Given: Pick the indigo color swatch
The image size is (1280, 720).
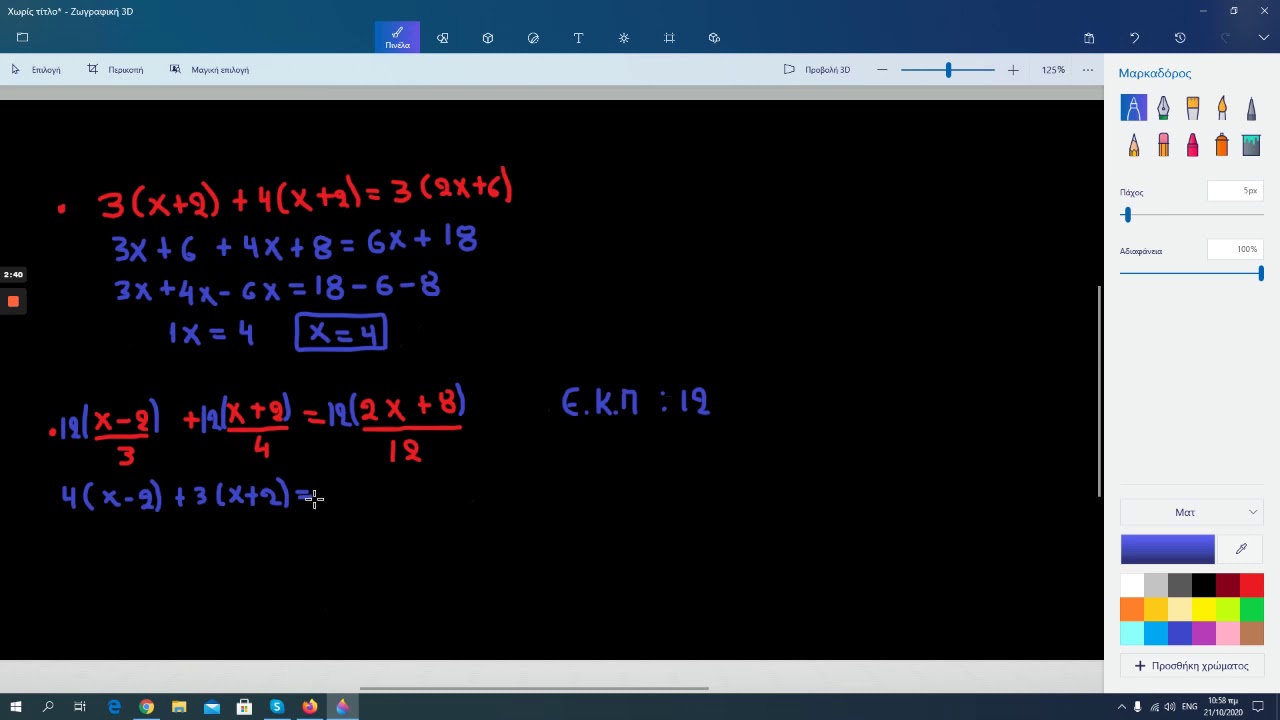Looking at the screenshot, I should click(1180, 633).
